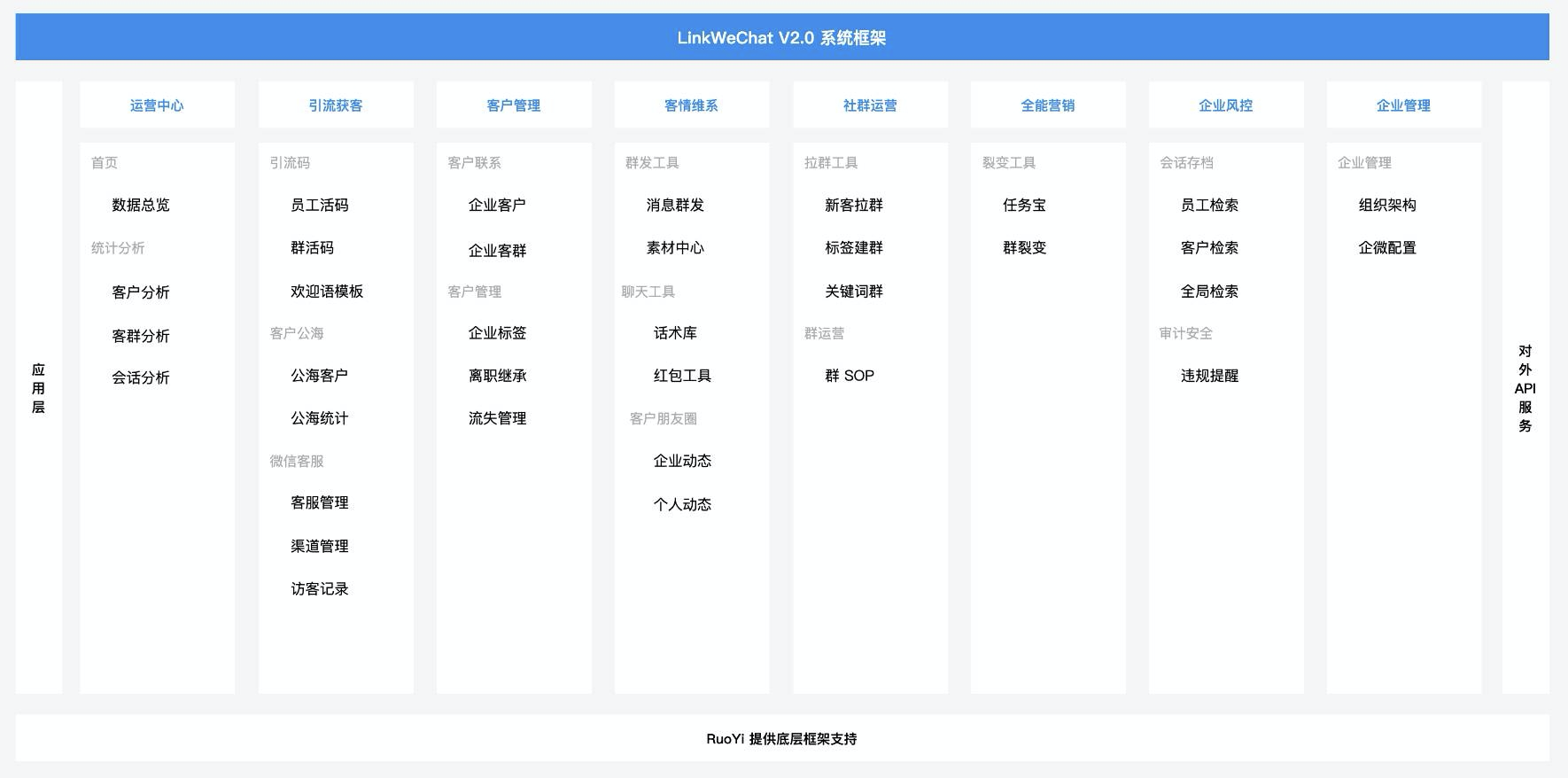1568x778 pixels.
Task: Open 流失管理 entry
Action: tap(498, 418)
